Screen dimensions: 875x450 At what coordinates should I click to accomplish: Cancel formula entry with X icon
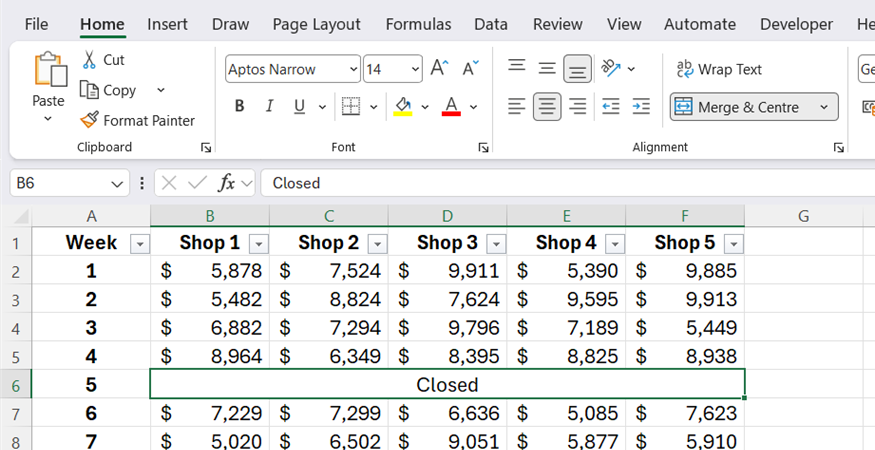pos(169,183)
